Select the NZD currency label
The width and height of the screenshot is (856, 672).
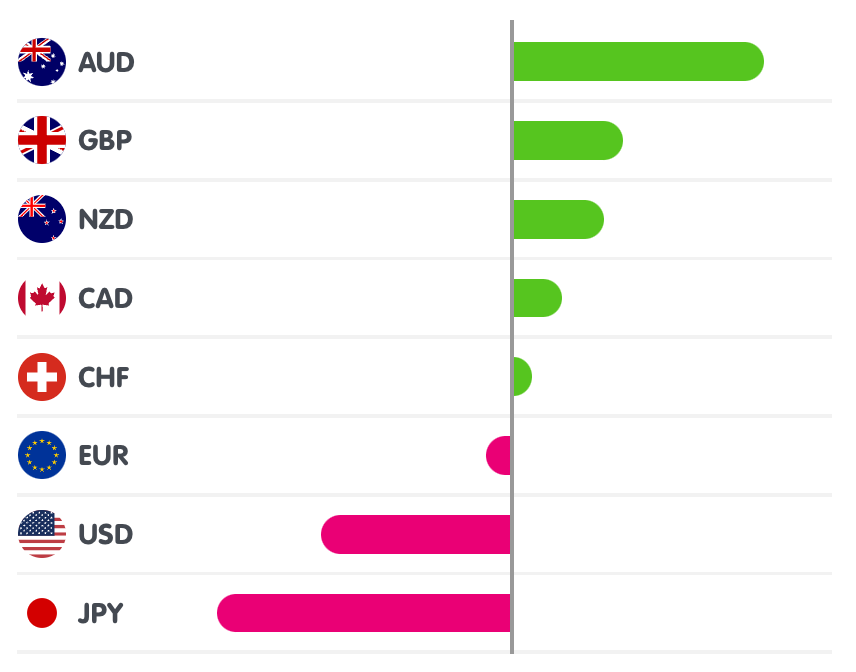pyautogui.click(x=105, y=219)
